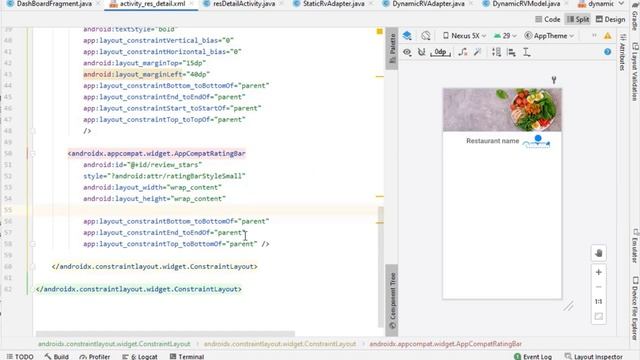This screenshot has width=640, height=360.
Task: Click the first ConstraintLayout breadcrumb
Action: pos(114,344)
